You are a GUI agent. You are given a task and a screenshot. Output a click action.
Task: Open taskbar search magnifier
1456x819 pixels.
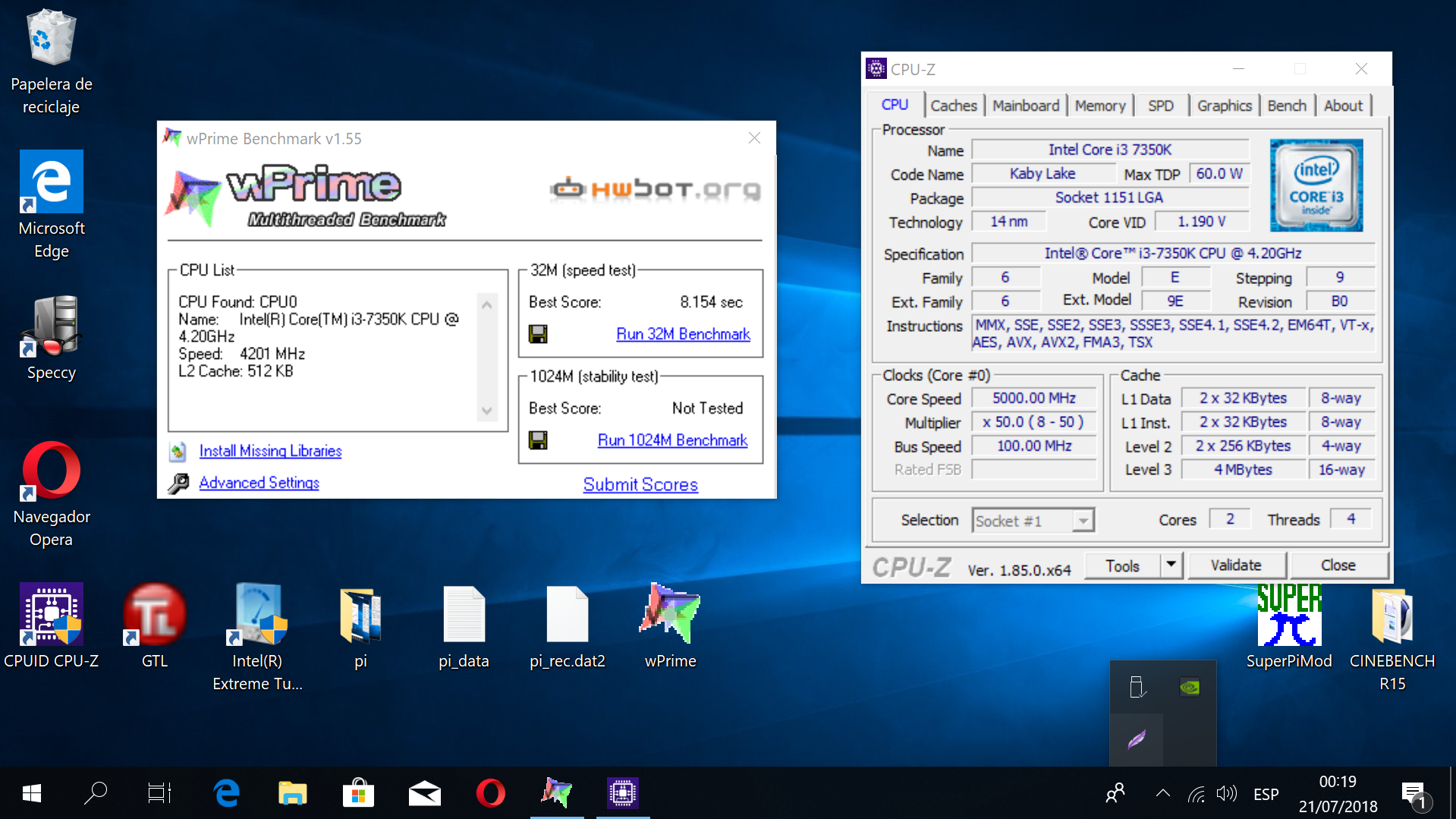pyautogui.click(x=96, y=793)
